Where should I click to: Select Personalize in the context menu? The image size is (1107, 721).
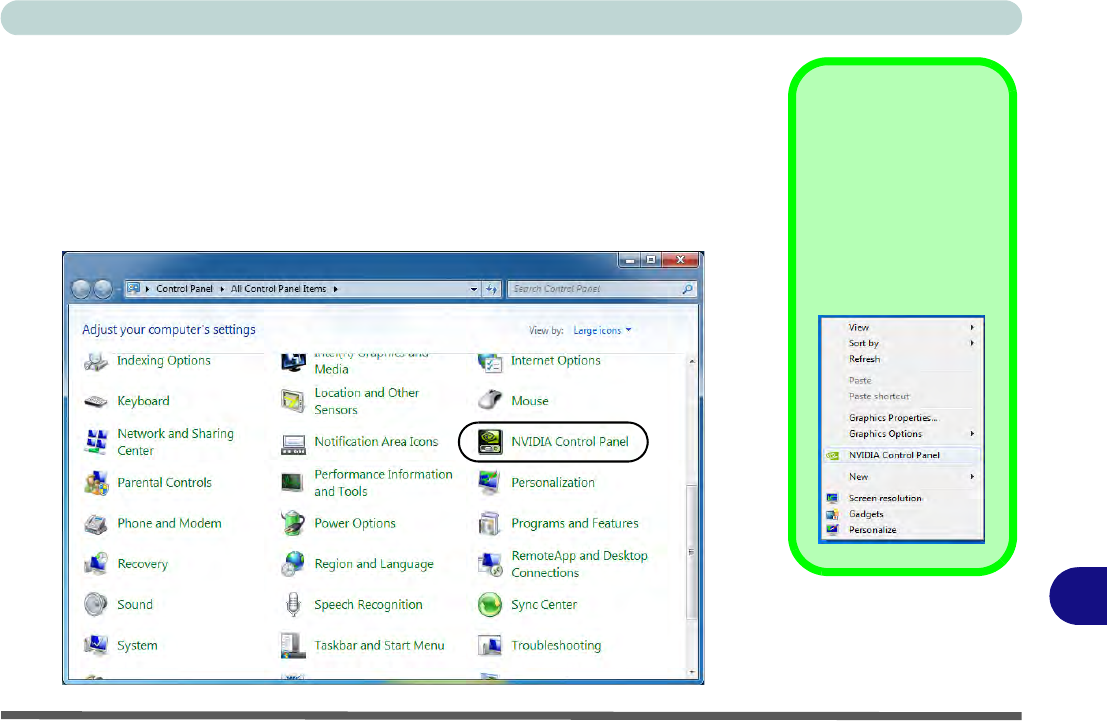[902, 530]
